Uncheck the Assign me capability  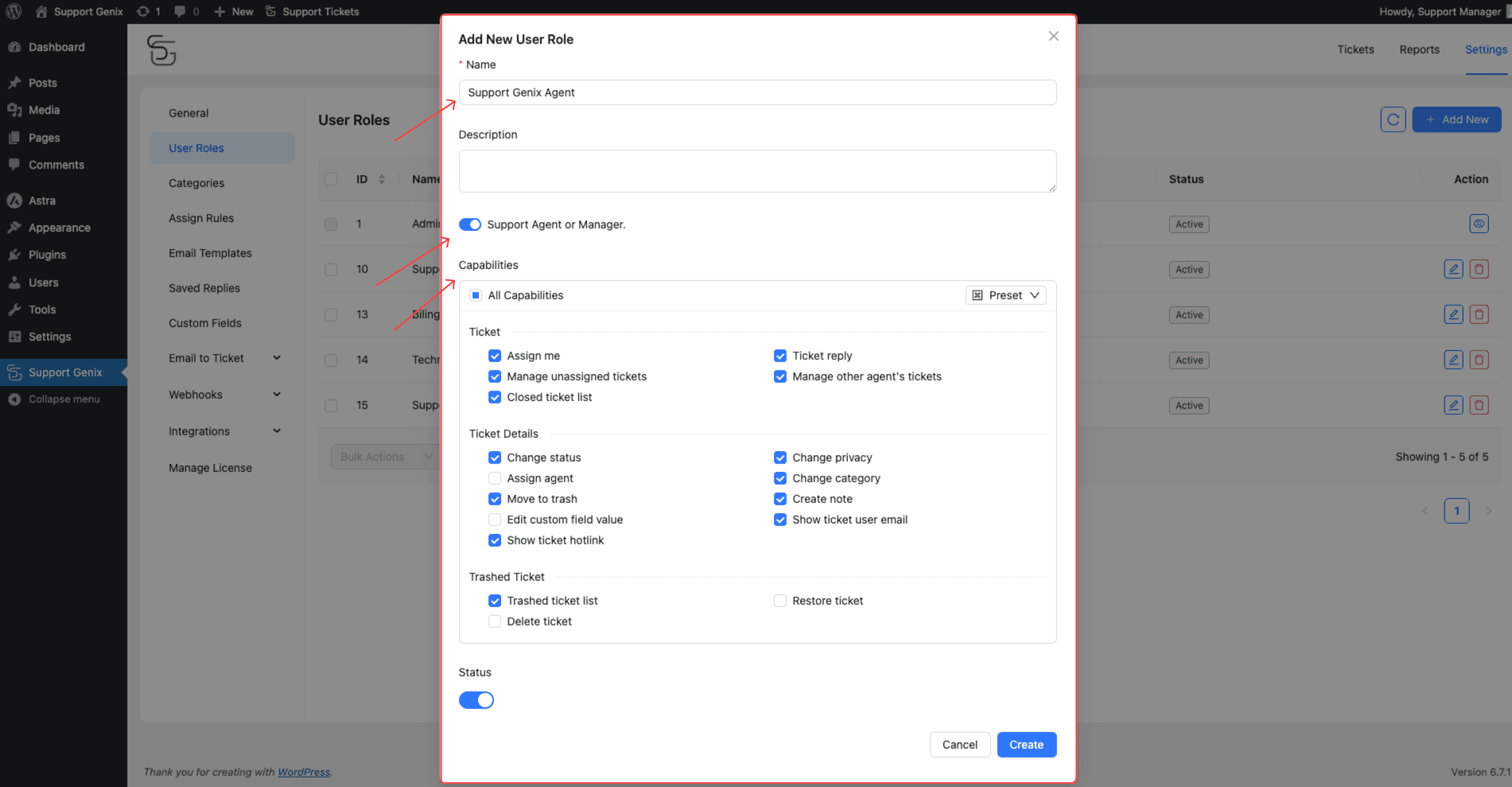click(x=495, y=356)
